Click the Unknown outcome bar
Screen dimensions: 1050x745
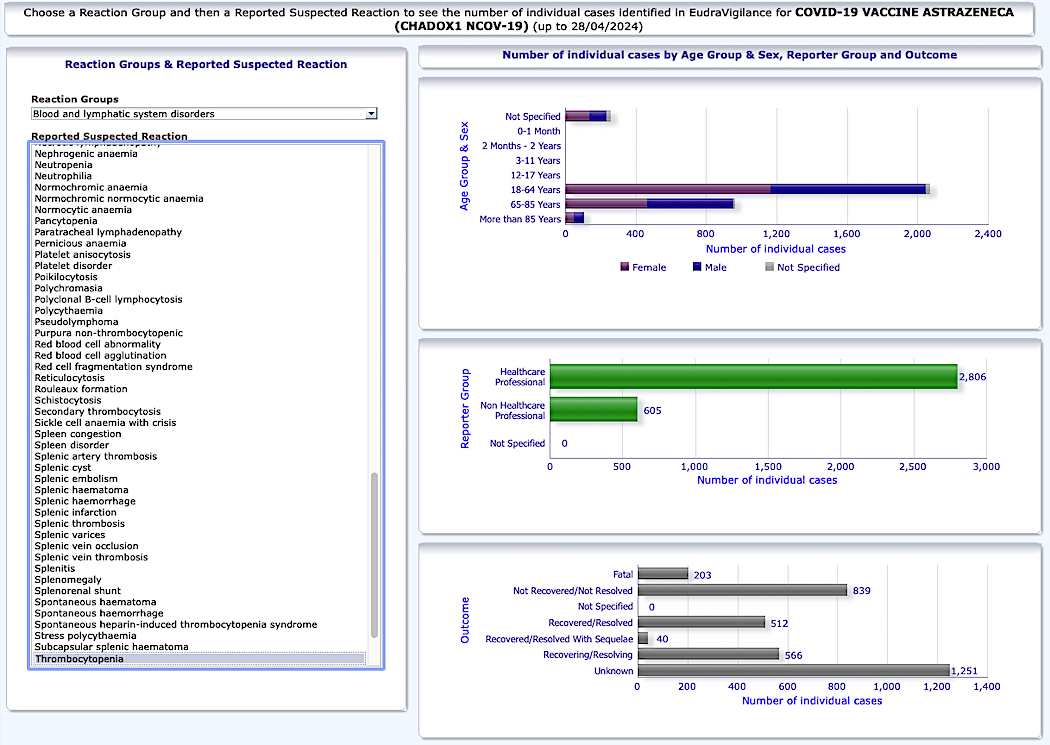click(794, 671)
